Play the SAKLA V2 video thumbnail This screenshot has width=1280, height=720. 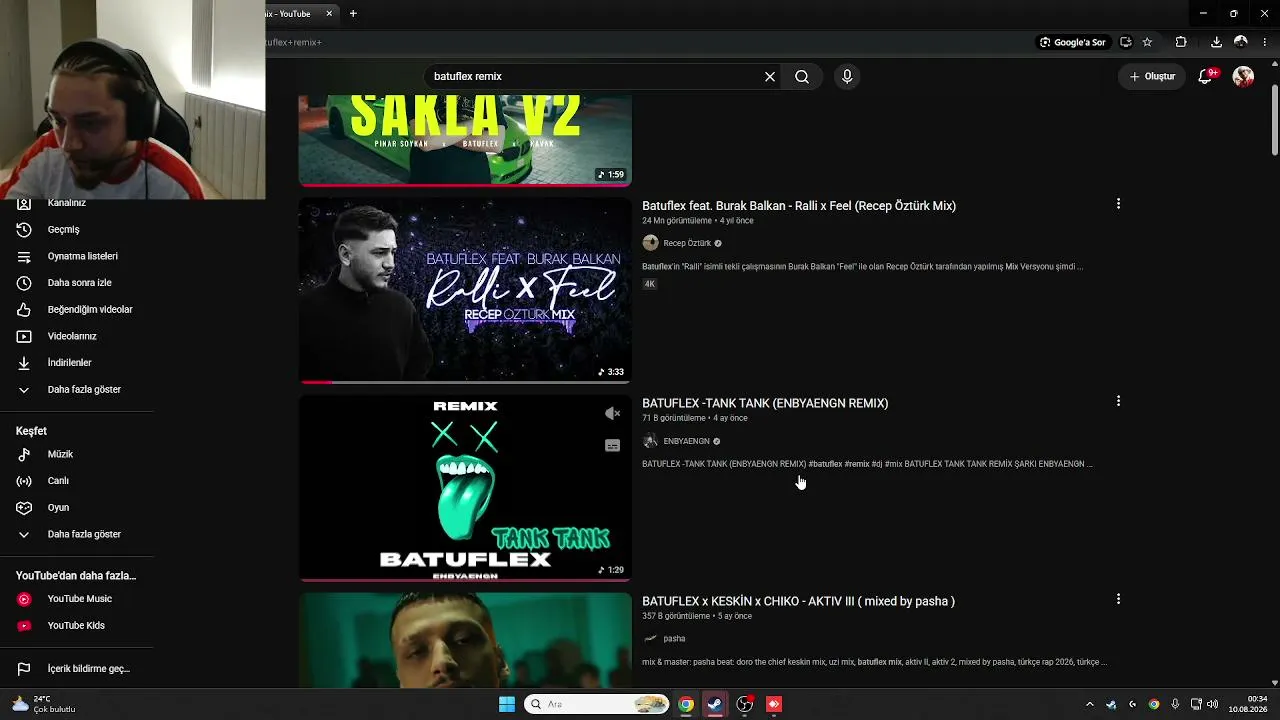click(x=465, y=140)
